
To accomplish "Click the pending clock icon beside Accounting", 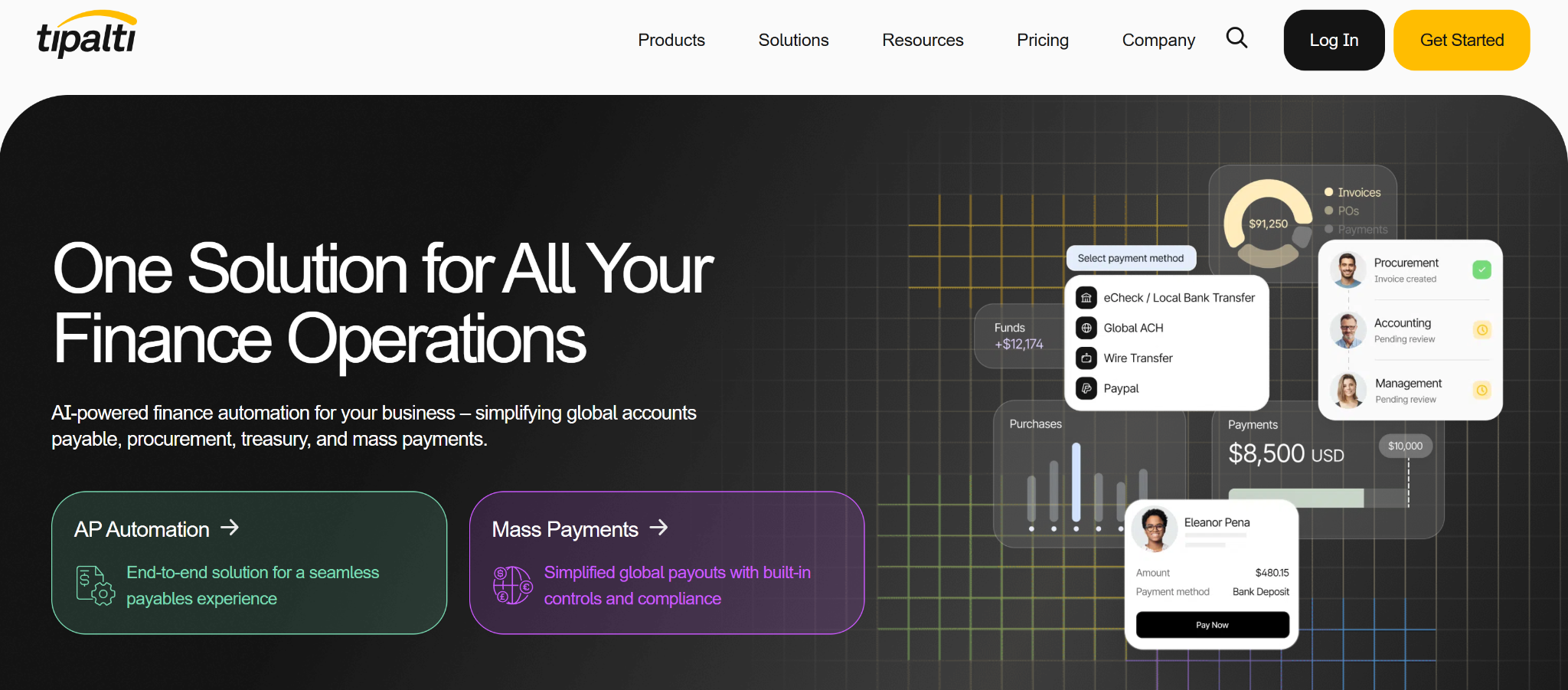I will tap(1482, 330).
